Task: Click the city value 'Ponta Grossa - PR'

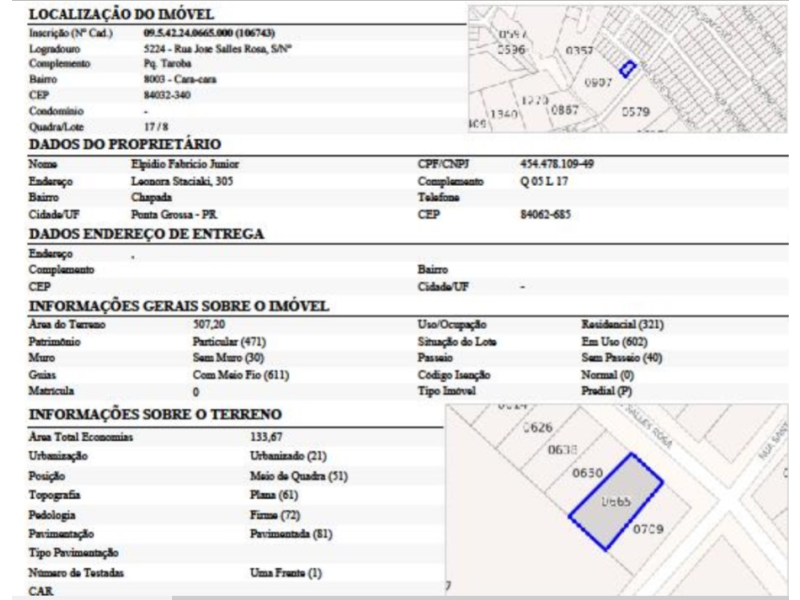Action: (174, 214)
